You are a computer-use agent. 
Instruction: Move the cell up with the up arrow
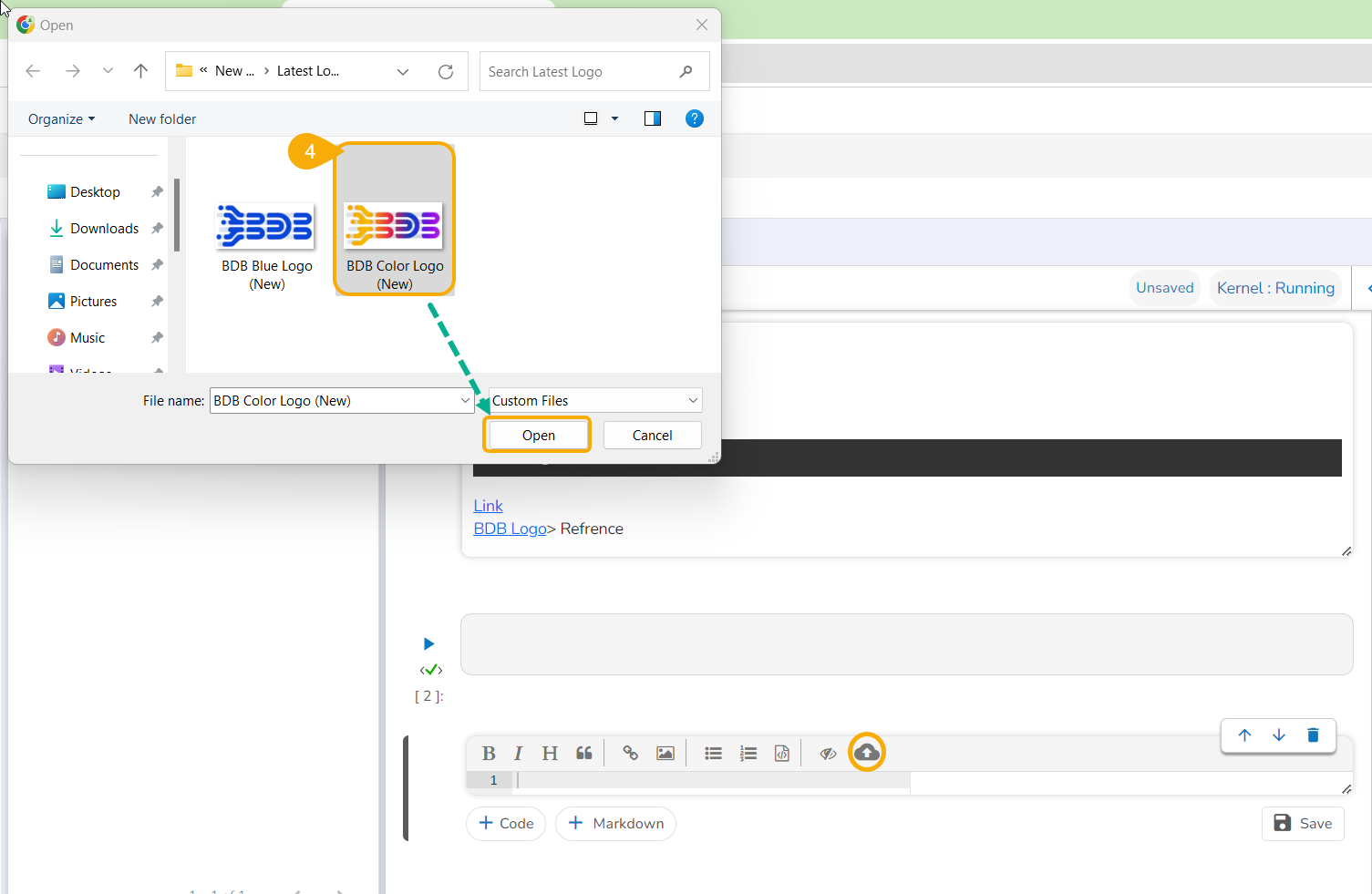[x=1244, y=735]
